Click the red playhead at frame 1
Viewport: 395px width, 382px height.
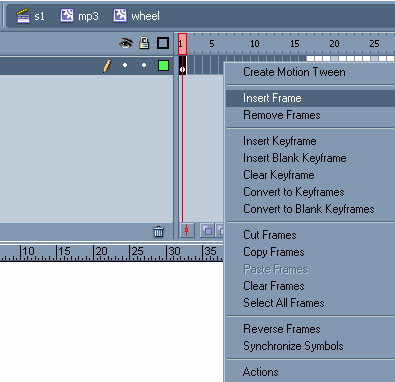coord(182,44)
